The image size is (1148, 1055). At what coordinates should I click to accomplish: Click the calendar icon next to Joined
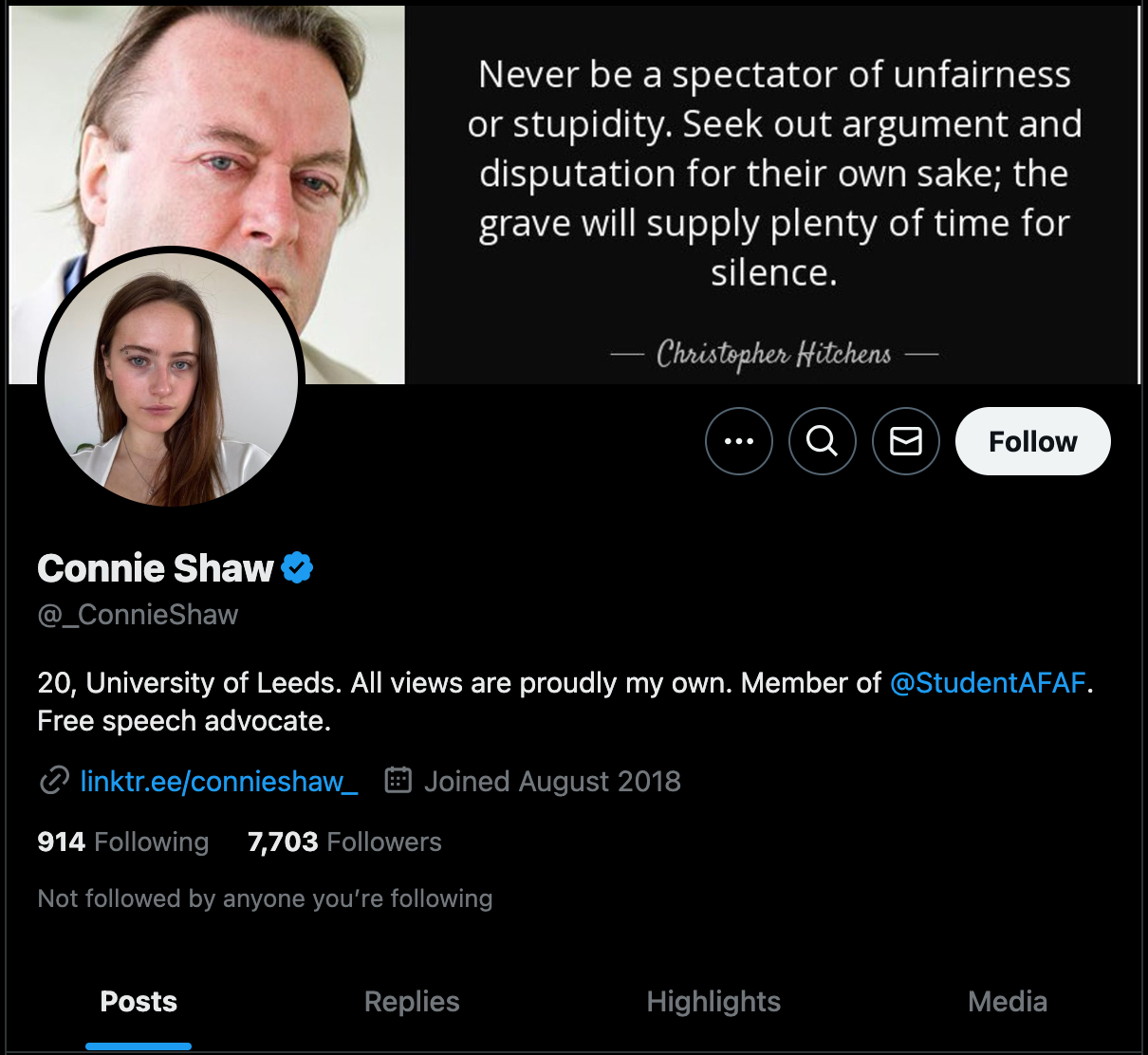(398, 781)
